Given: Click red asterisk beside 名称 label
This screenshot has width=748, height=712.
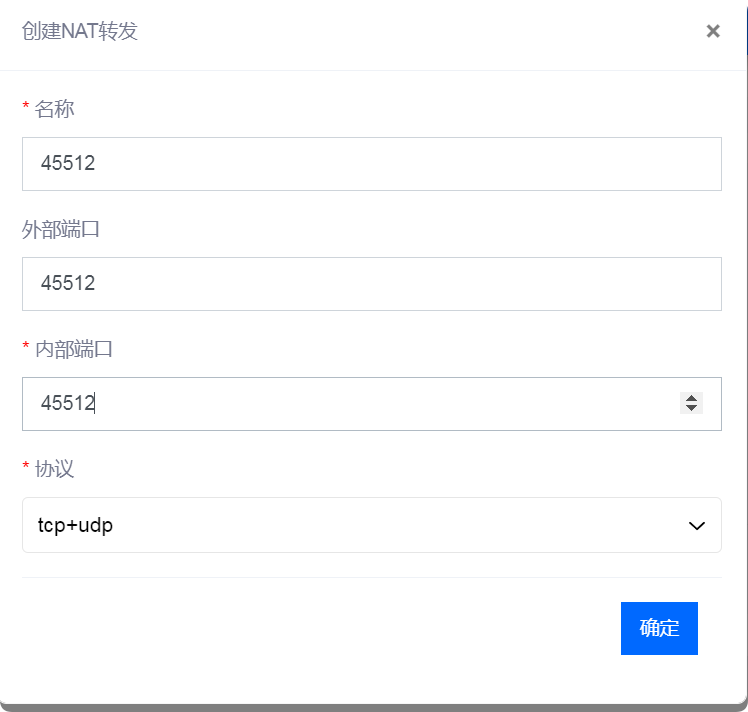Looking at the screenshot, I should point(26,106).
